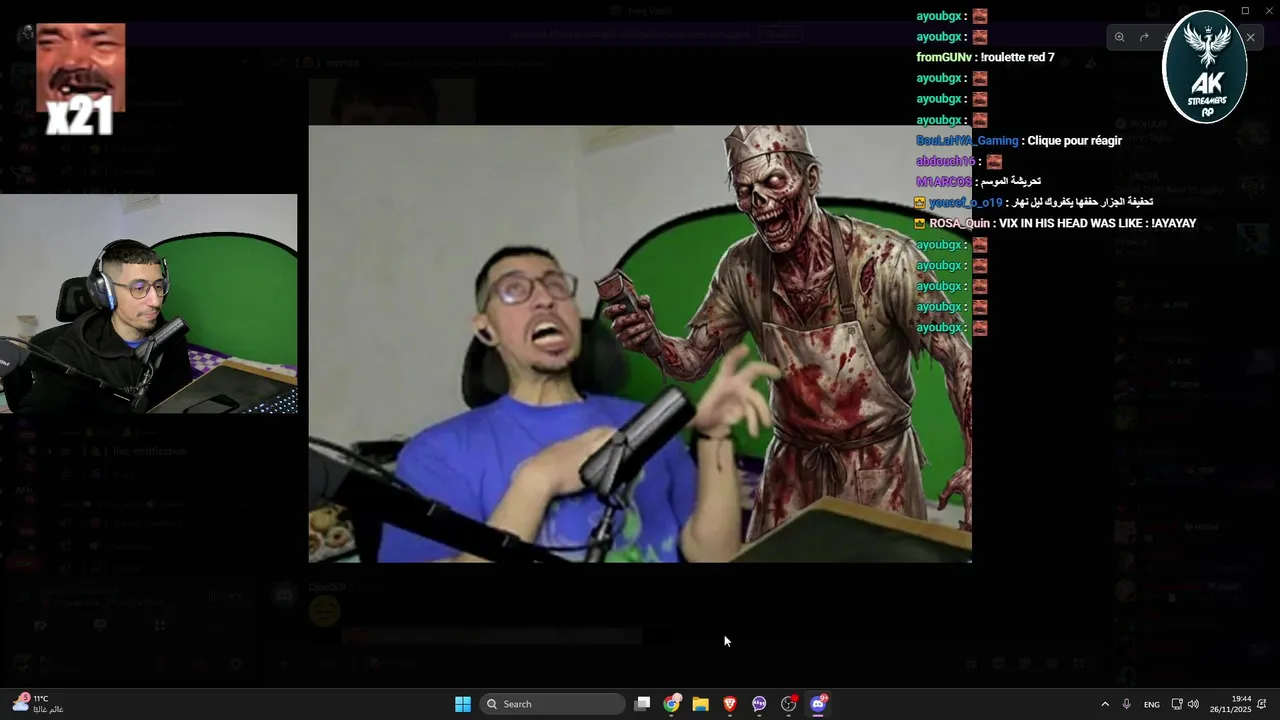The width and height of the screenshot is (1280, 720).
Task: Click the ENG language indicator
Action: (x=1152, y=704)
